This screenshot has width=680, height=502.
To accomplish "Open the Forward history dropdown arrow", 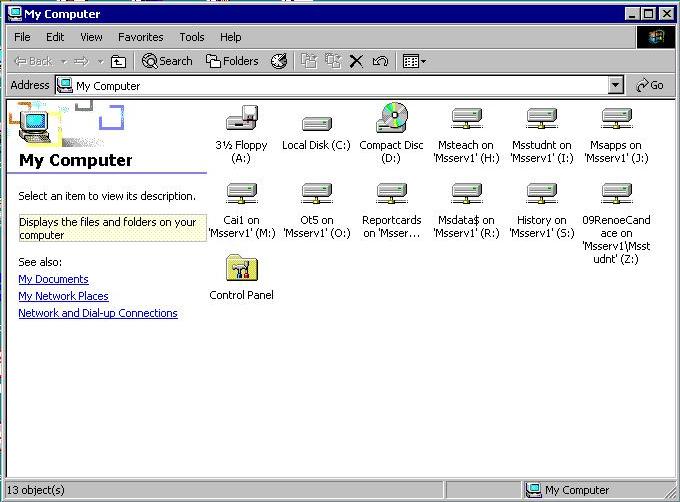I will (x=100, y=62).
